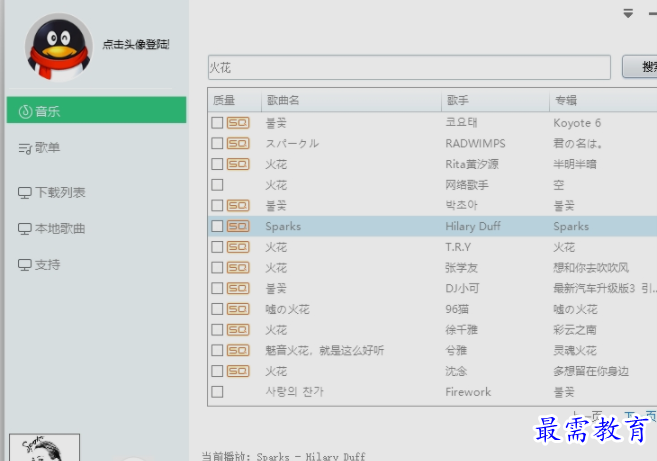657x461 pixels.
Task: Click the Sparks album cover thumbnail
Action: [x=44, y=448]
